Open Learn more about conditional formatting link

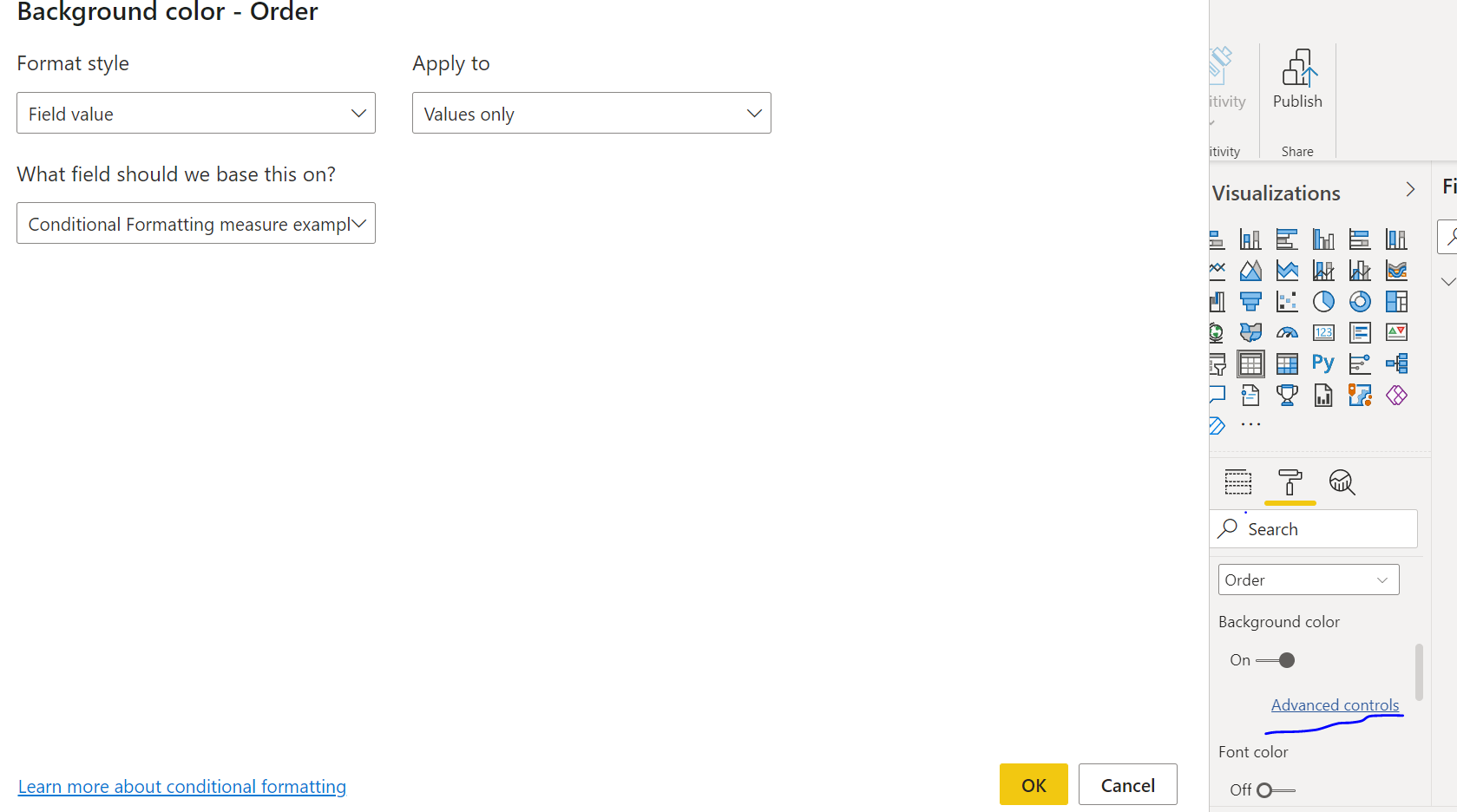(182, 787)
